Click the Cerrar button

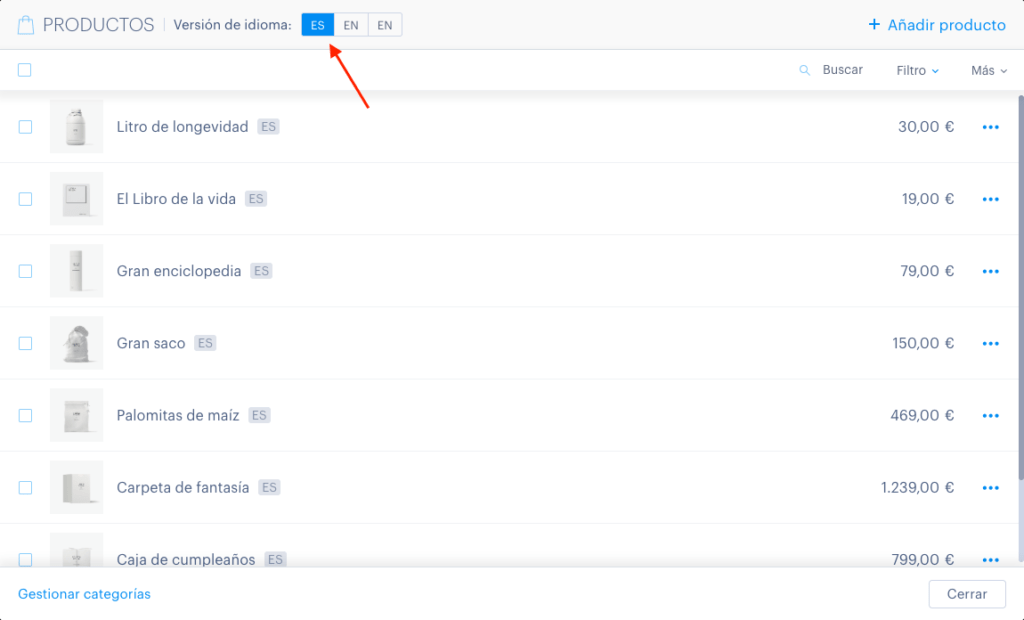967,594
